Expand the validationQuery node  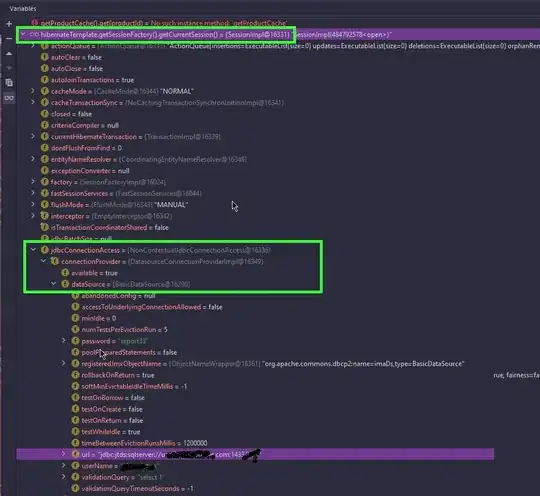[64, 477]
